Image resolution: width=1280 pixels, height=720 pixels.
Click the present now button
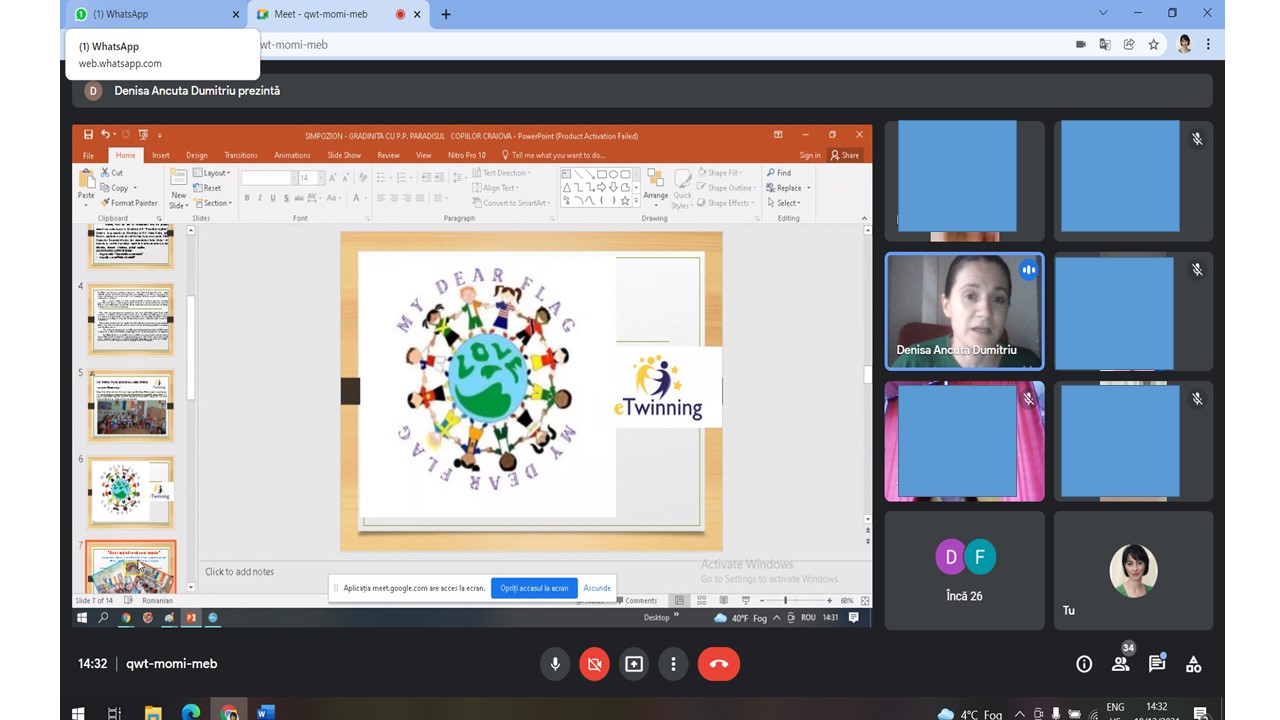634,664
